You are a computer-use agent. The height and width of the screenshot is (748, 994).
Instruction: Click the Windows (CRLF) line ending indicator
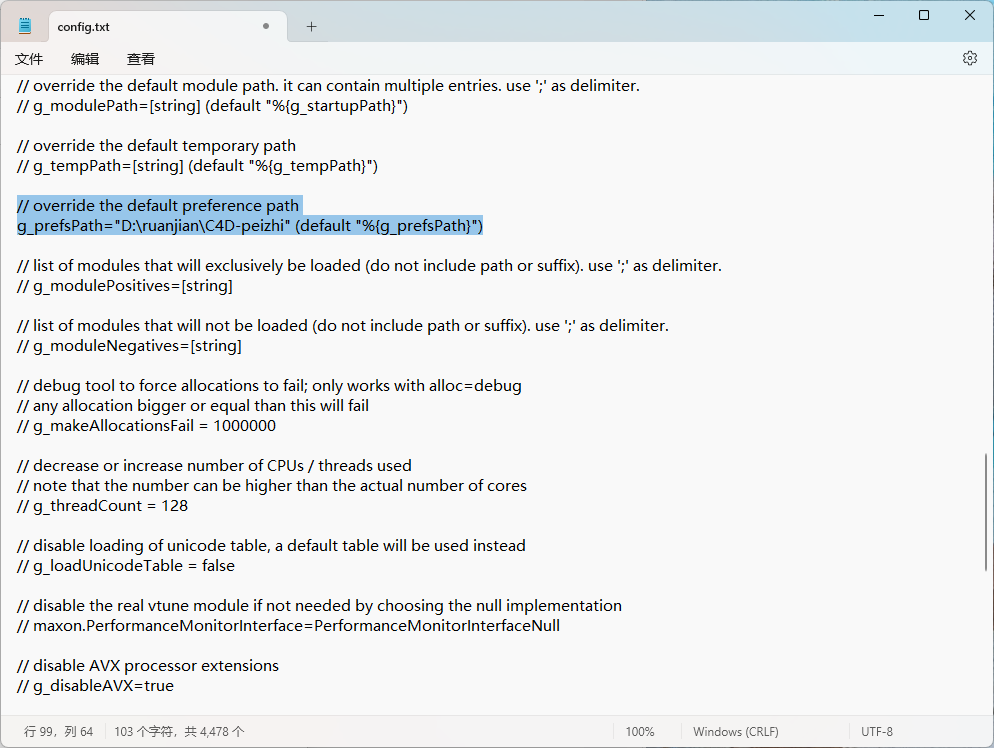(x=735, y=732)
